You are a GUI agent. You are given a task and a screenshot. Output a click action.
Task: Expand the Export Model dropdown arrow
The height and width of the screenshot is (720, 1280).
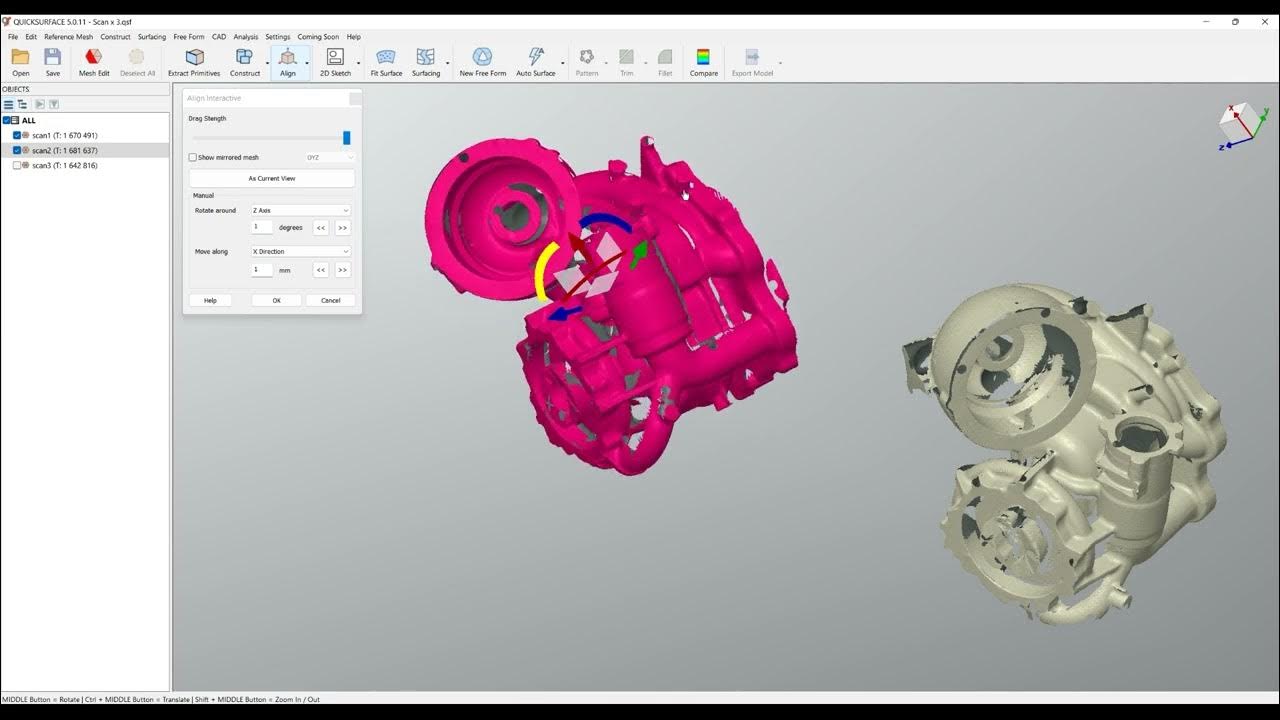[x=780, y=63]
